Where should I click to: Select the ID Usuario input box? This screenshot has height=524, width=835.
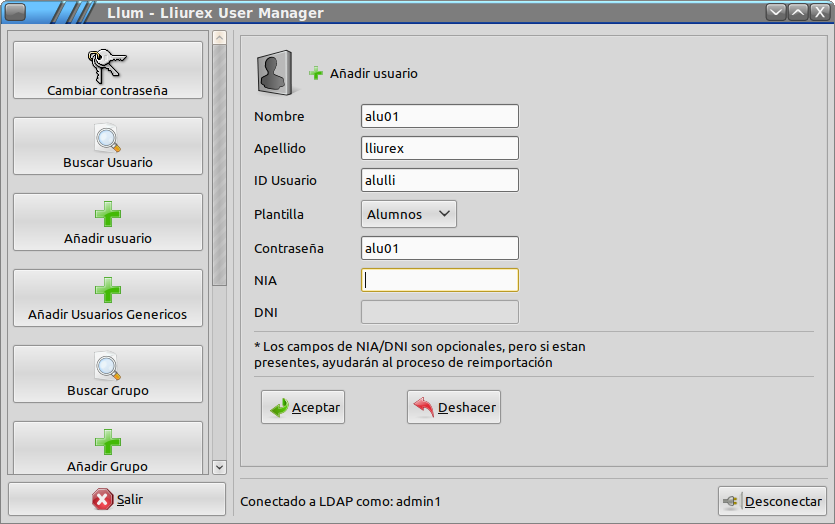tap(439, 180)
